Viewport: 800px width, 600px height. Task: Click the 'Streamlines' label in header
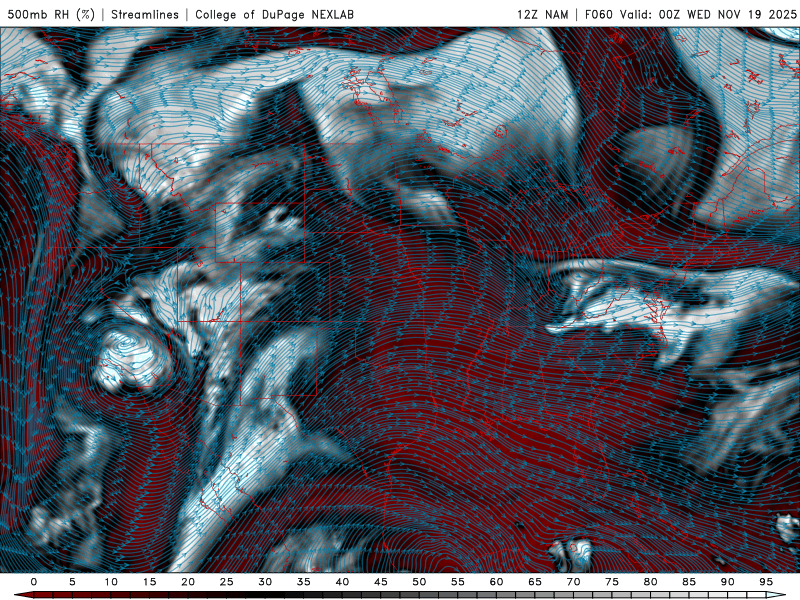[x=145, y=14]
